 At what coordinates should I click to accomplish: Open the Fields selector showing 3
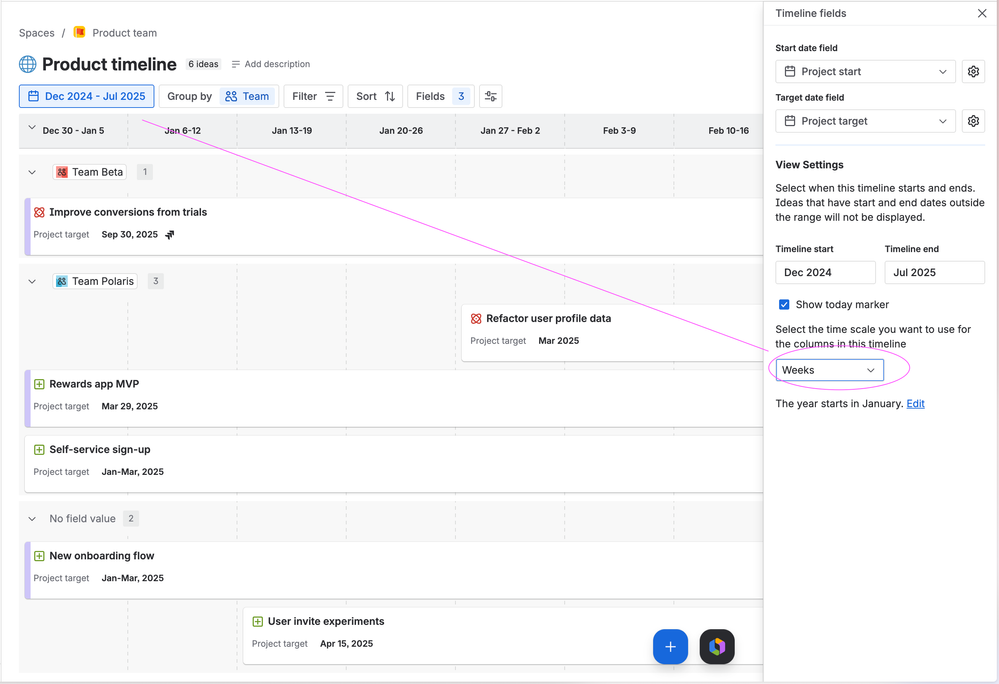point(441,96)
